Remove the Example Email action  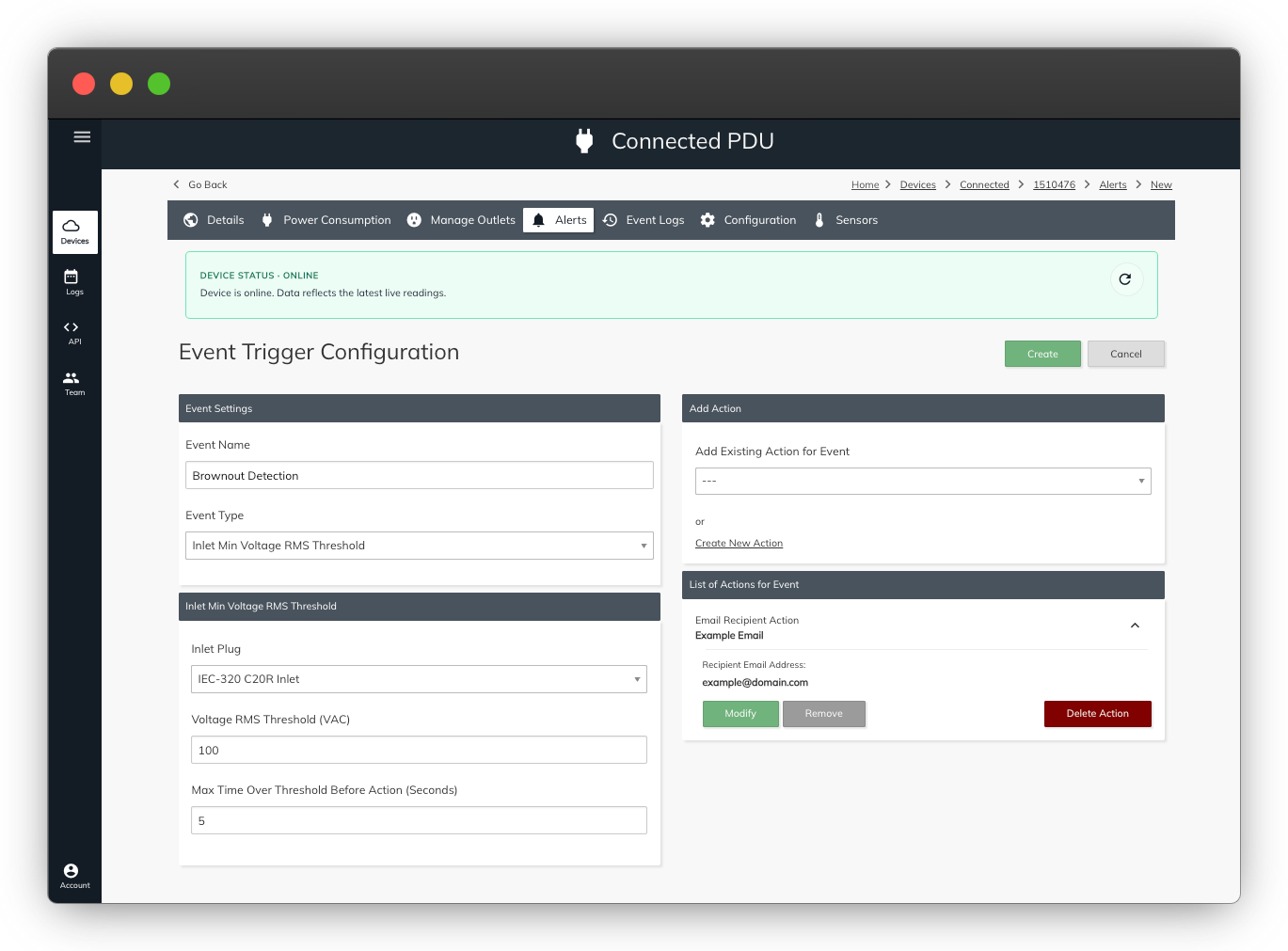[824, 714]
